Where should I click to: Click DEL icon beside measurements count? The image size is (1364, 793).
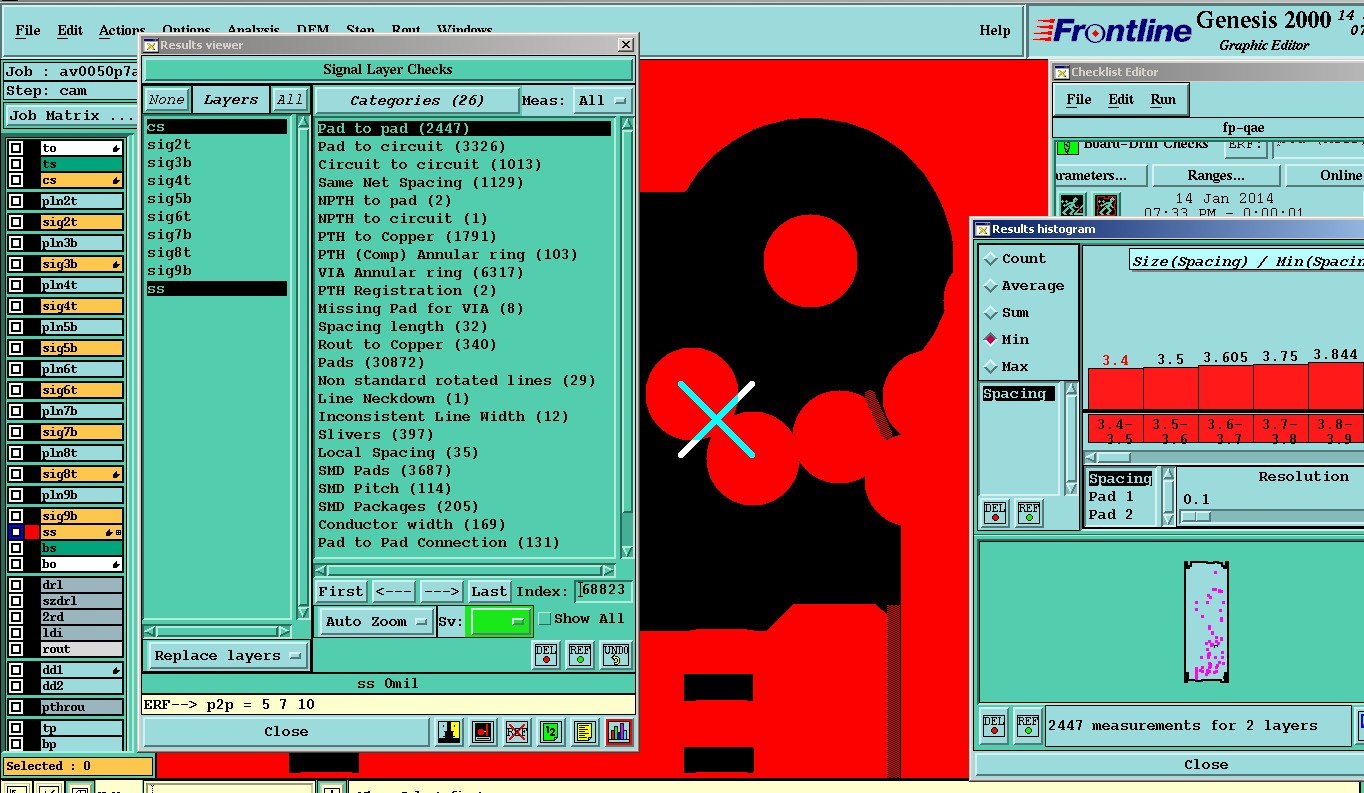(995, 724)
